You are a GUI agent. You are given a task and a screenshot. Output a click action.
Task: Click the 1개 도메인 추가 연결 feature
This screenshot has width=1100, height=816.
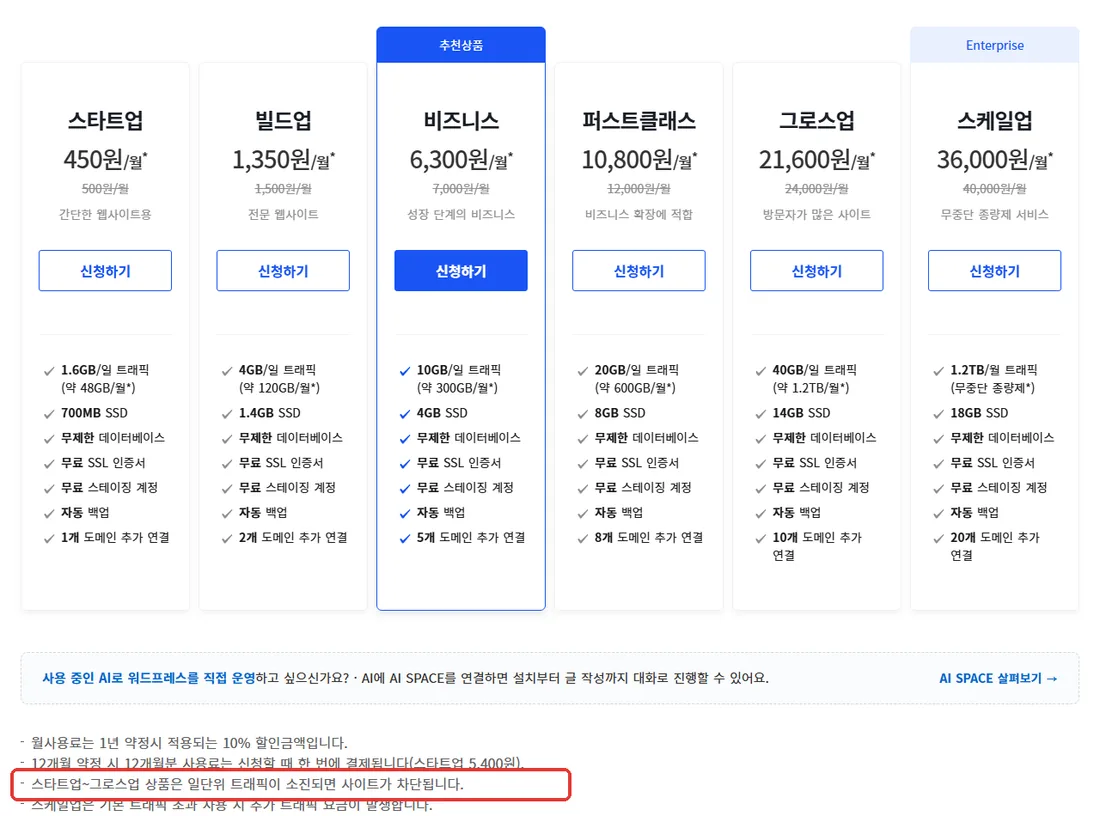[115, 537]
